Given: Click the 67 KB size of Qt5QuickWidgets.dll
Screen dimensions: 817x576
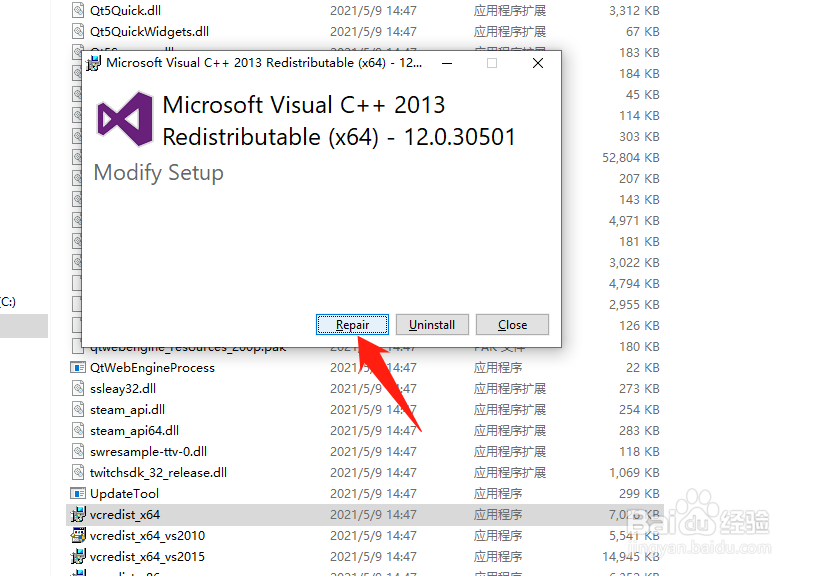Looking at the screenshot, I should click(642, 31).
